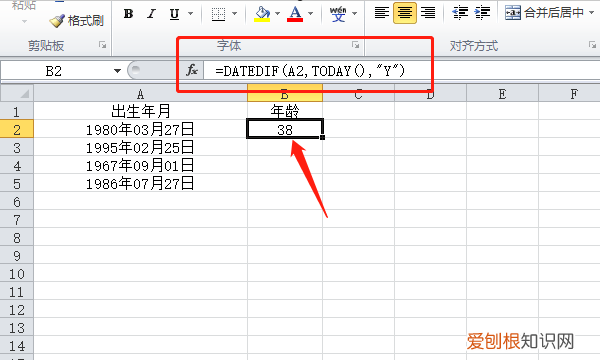Open font 字体 dialog launcher

[355, 45]
